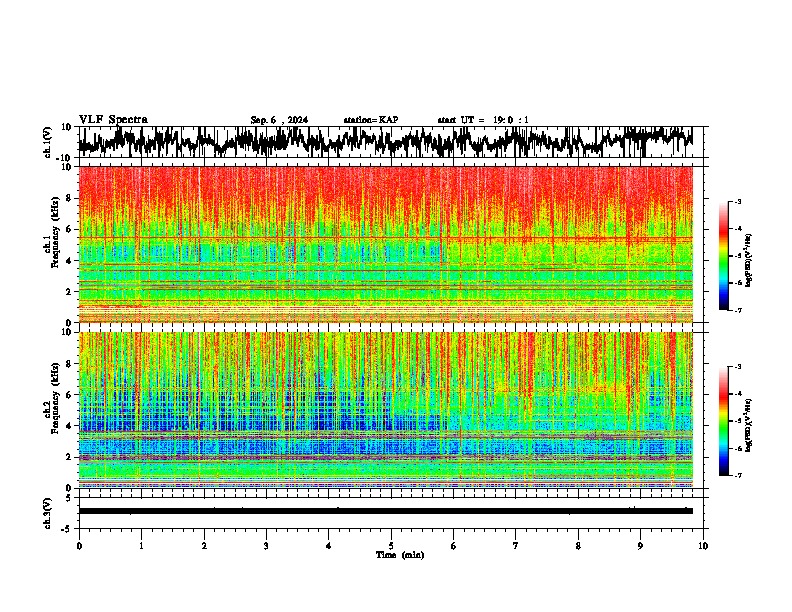
Task: Click time axis tick label "8"
Action: point(578,546)
